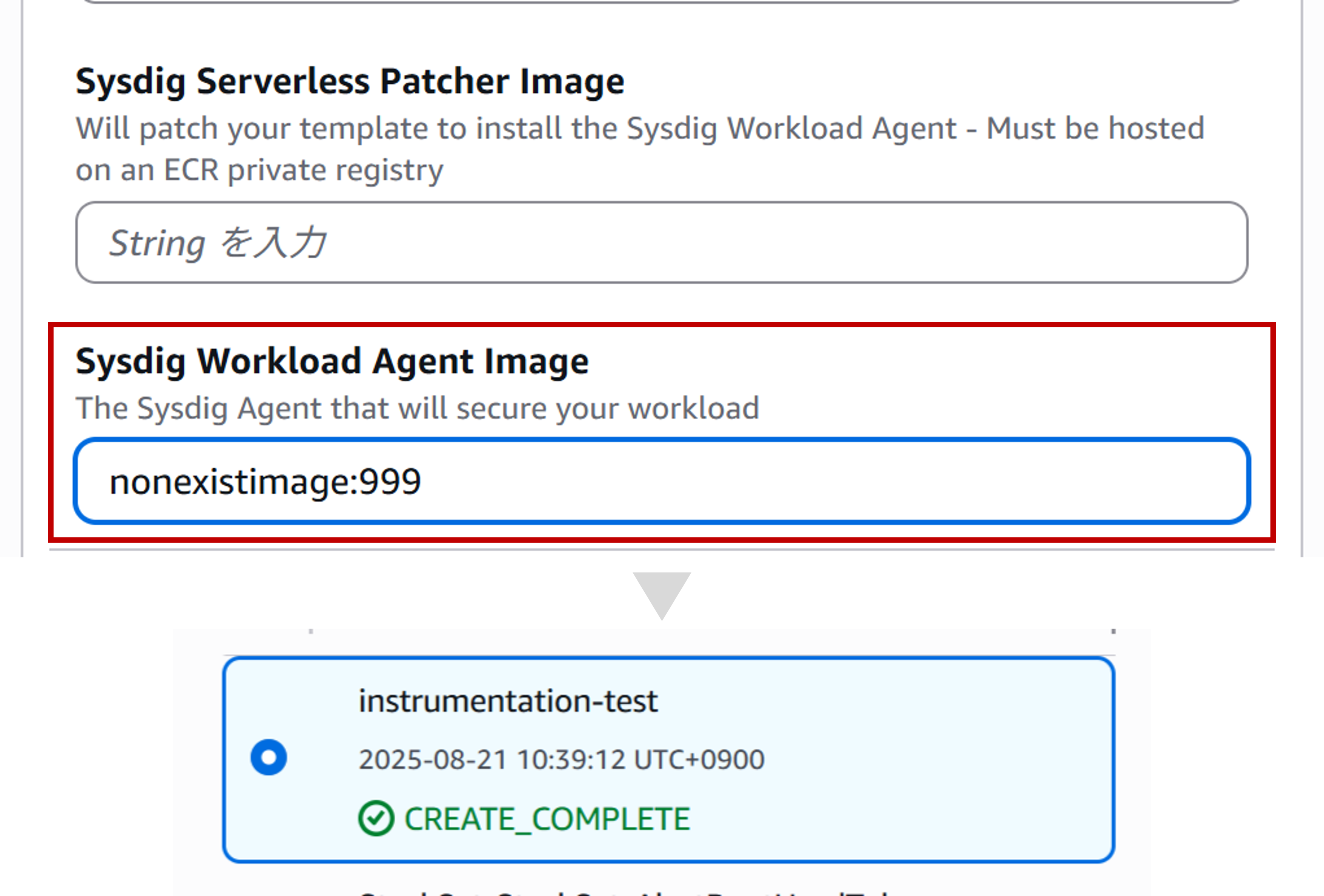Image resolution: width=1324 pixels, height=896 pixels.
Task: Click the 'String を入力' placeholder text
Action: click(x=218, y=242)
